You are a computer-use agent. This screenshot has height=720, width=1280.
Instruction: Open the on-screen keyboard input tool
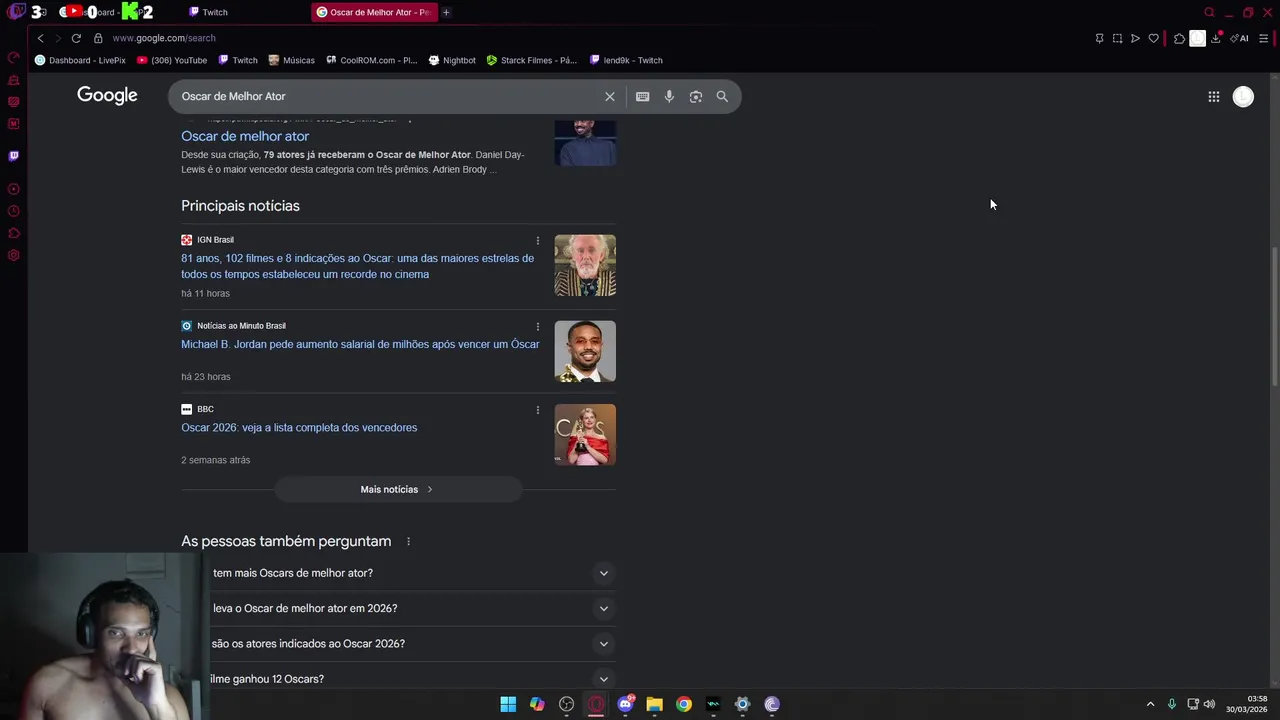click(642, 96)
